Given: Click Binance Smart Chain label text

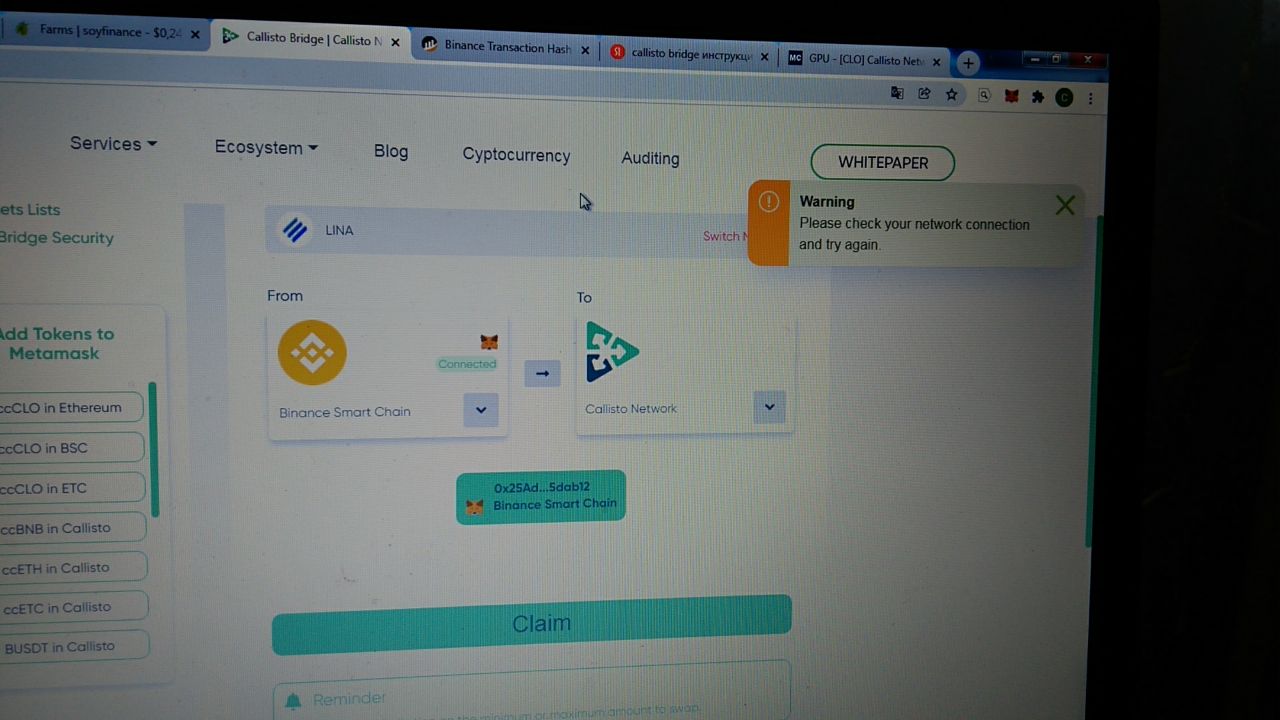Looking at the screenshot, I should pos(345,412).
